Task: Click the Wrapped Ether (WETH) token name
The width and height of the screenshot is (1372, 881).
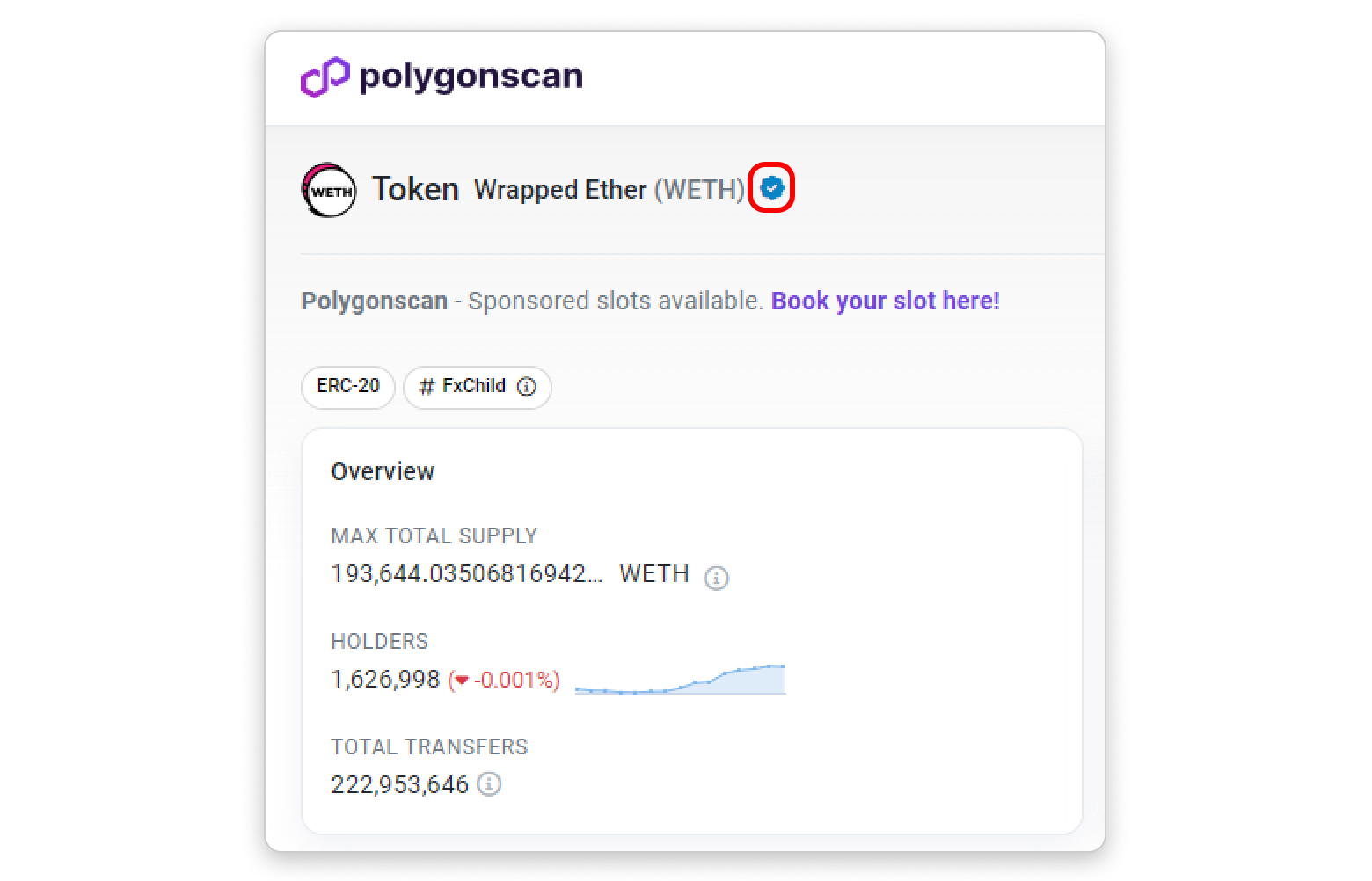Action: tap(609, 190)
